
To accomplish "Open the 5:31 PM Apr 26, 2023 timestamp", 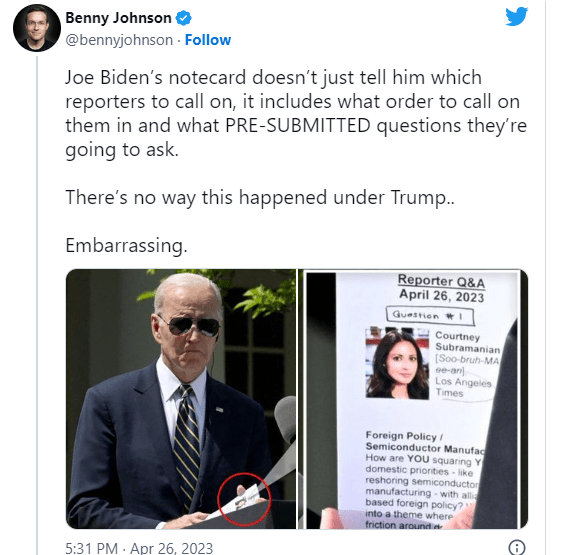I will [139, 548].
